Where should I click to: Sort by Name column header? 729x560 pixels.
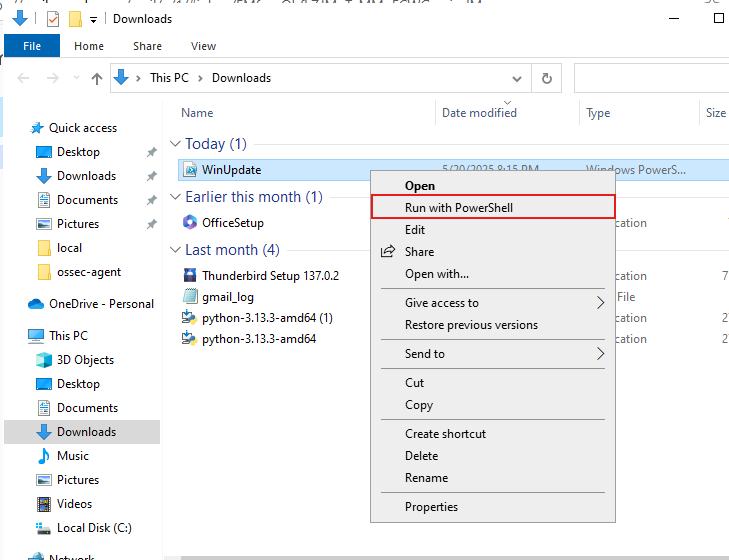click(x=197, y=113)
